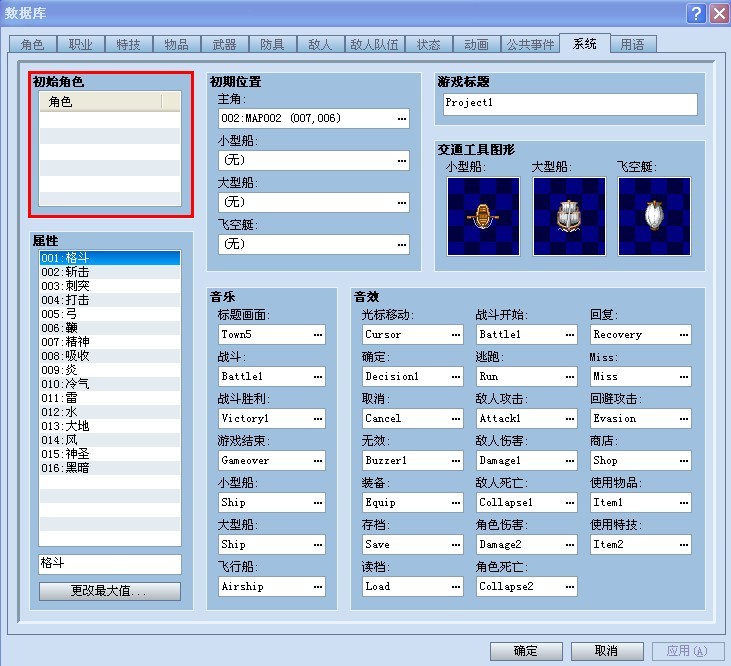The width and height of the screenshot is (731, 666).
Task: Switch to the 角色 tab
Action: pyautogui.click(x=32, y=44)
